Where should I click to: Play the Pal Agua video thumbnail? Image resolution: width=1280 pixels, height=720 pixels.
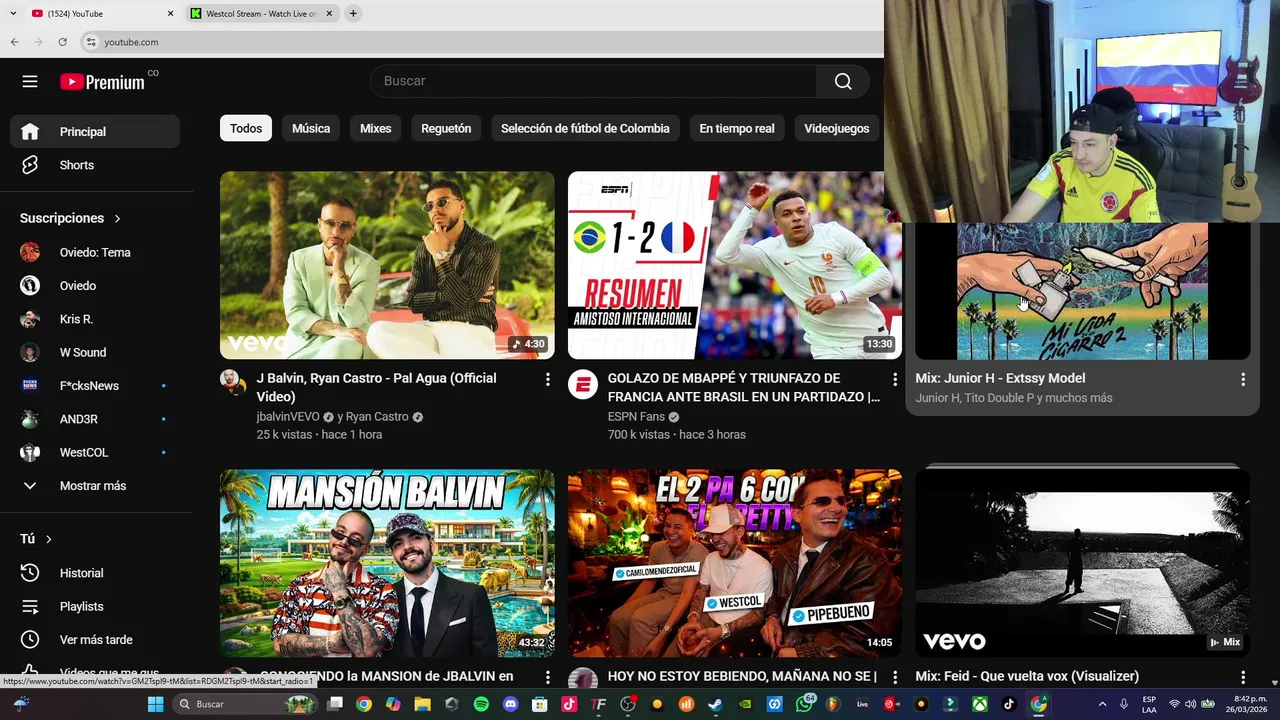click(x=387, y=265)
